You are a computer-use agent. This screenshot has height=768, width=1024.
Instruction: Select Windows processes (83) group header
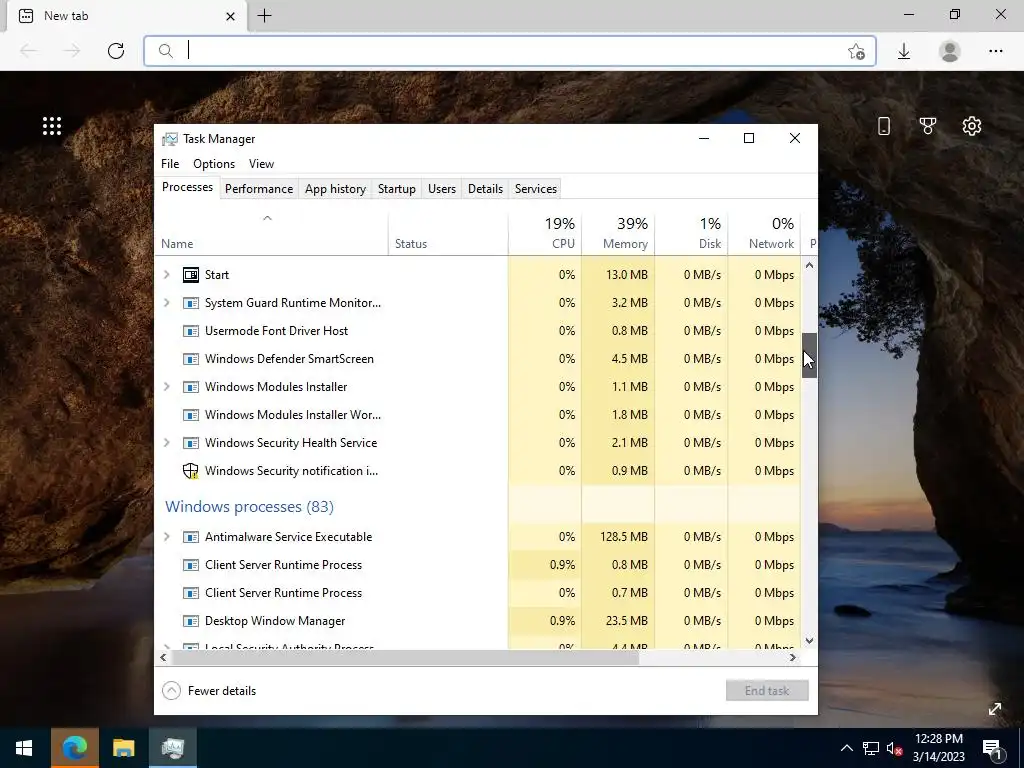pyautogui.click(x=249, y=507)
